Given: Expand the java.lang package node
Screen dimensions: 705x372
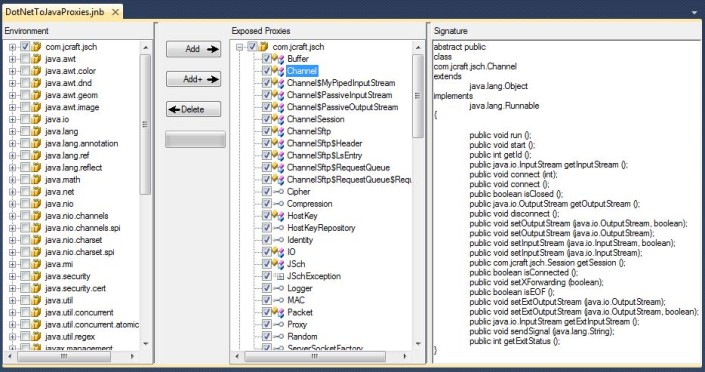Looking at the screenshot, I should (13, 131).
